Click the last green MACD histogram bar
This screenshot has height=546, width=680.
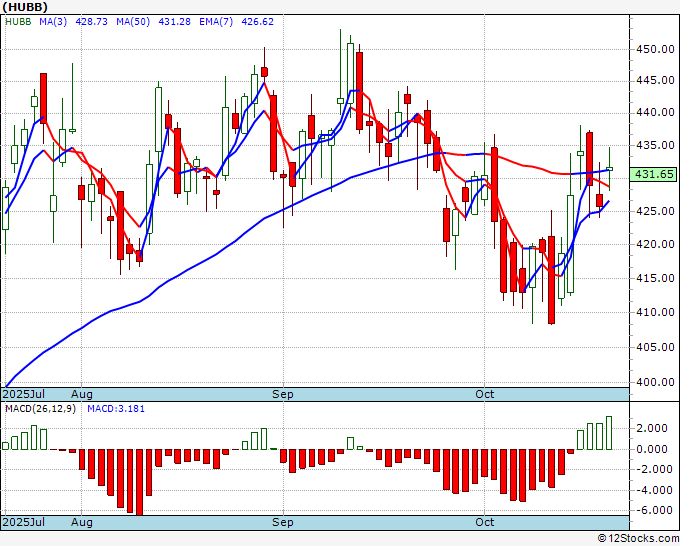click(x=609, y=433)
